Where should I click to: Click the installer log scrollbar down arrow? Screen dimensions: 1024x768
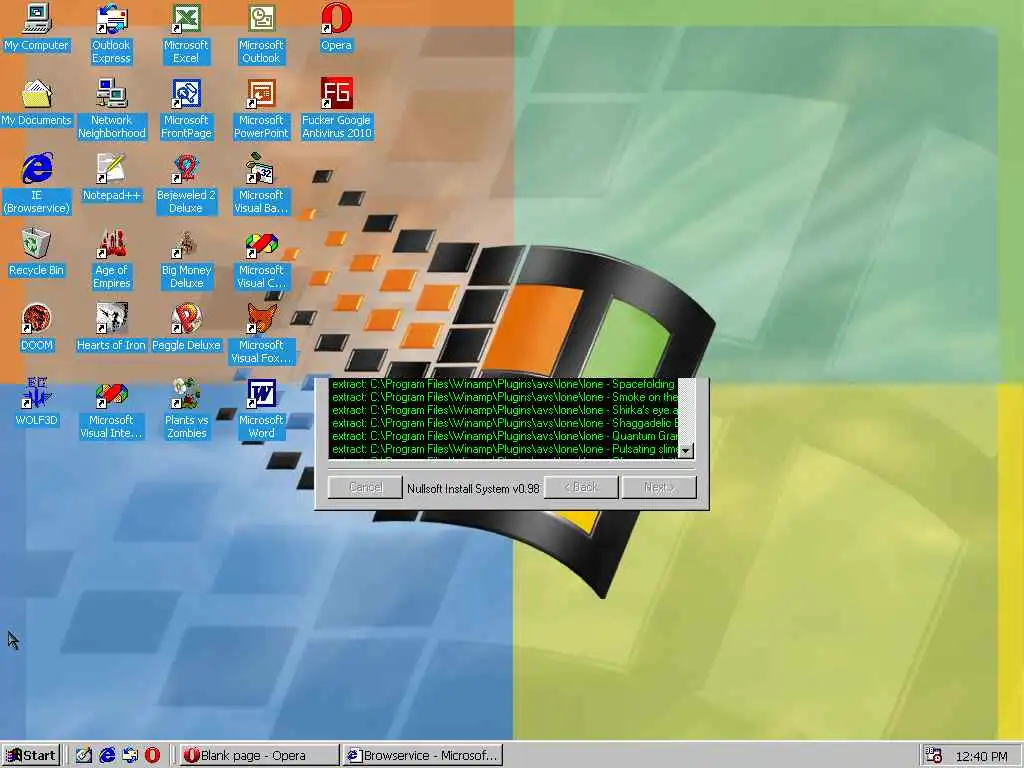pos(686,451)
